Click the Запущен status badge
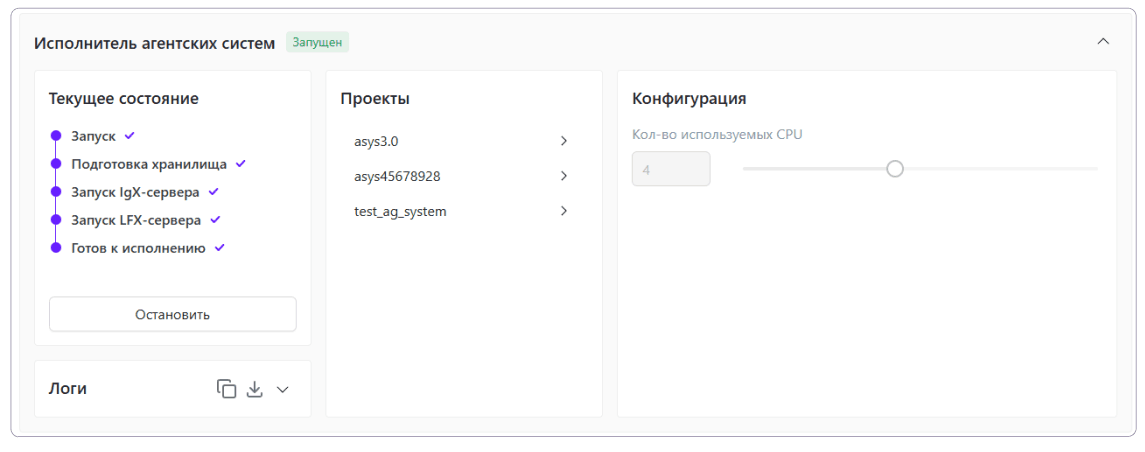1145x452 pixels. click(317, 42)
